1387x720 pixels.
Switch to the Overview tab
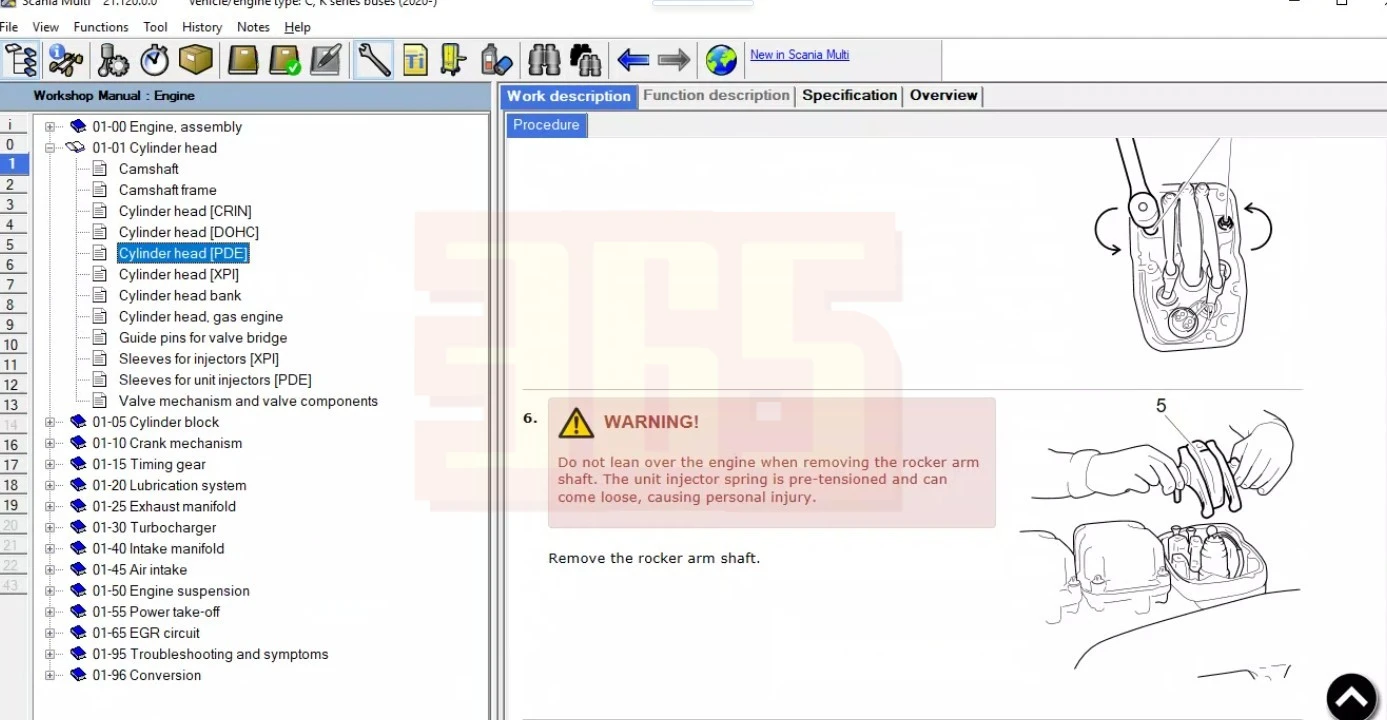click(943, 96)
